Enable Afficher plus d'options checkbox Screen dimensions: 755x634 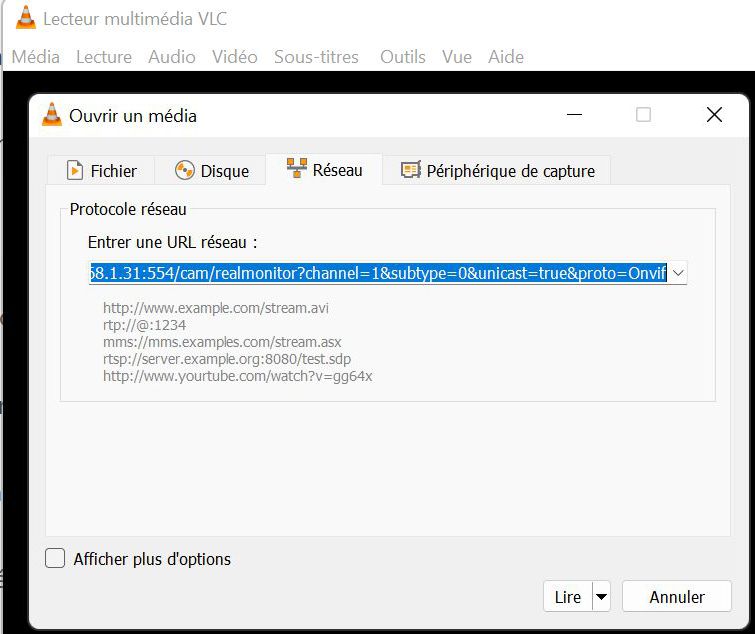55,558
